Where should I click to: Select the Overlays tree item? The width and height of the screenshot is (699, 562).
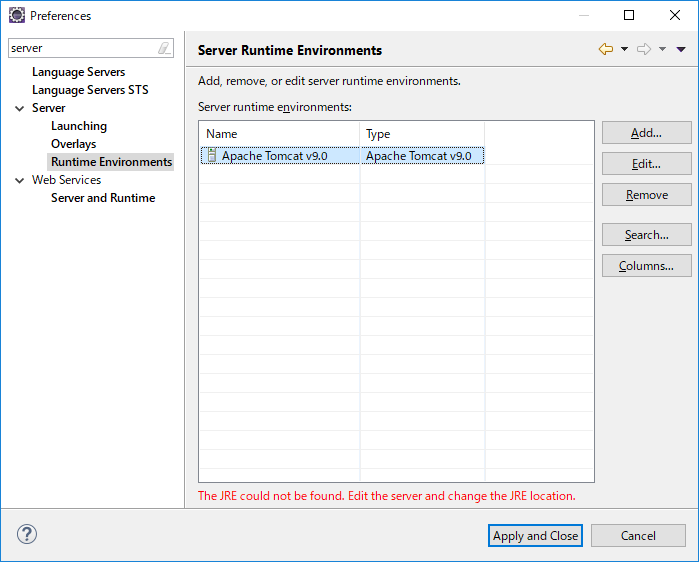(73, 144)
